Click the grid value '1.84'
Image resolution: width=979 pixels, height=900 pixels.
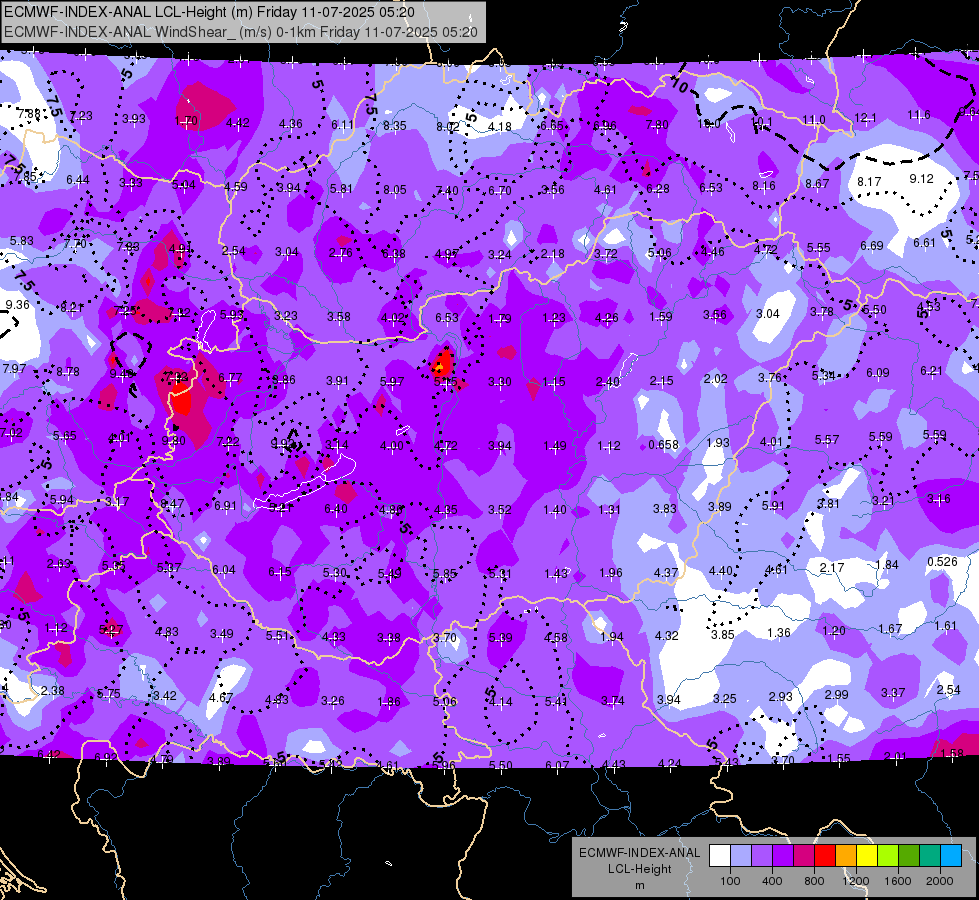(887, 565)
